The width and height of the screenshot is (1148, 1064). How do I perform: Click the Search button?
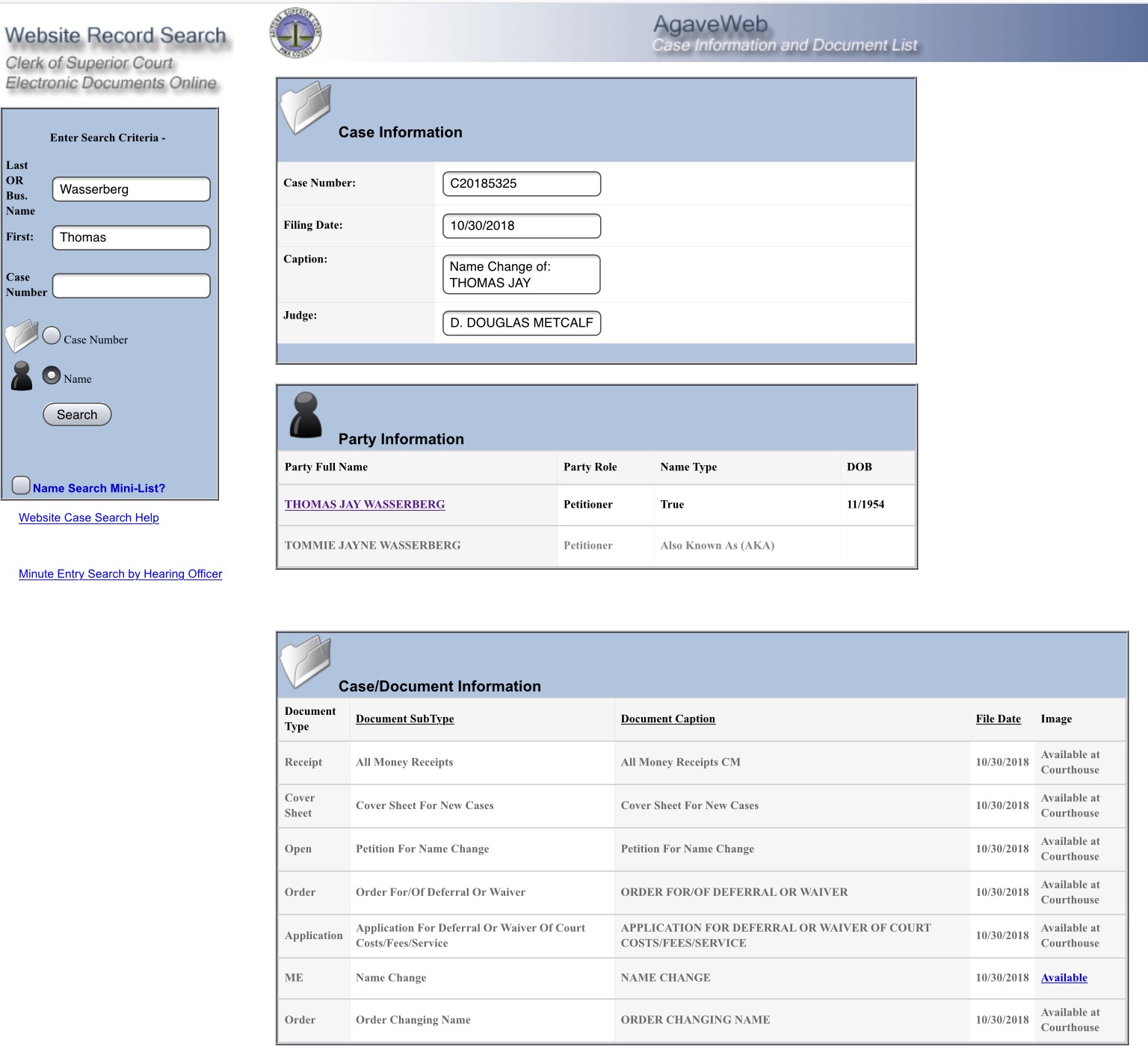(77, 414)
